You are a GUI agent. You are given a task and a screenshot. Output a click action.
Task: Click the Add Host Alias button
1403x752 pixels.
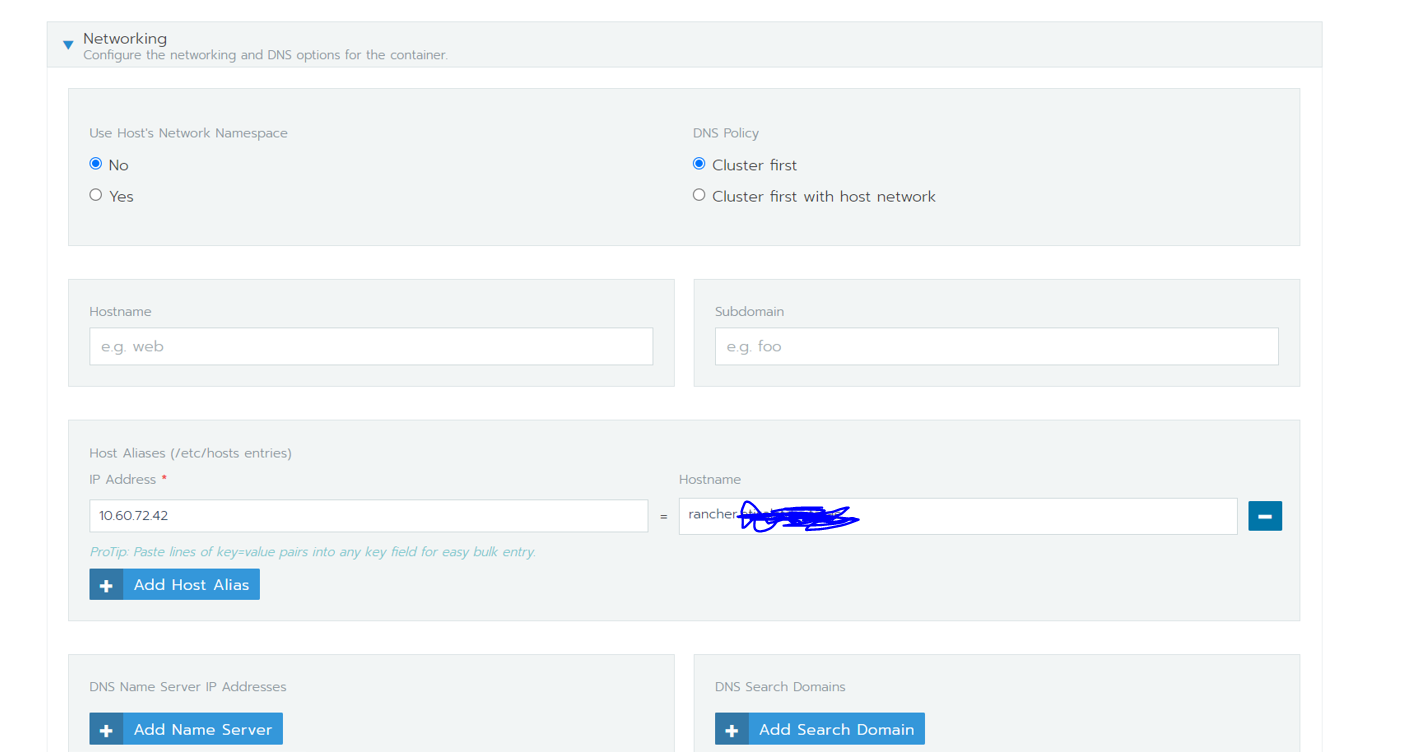190,584
